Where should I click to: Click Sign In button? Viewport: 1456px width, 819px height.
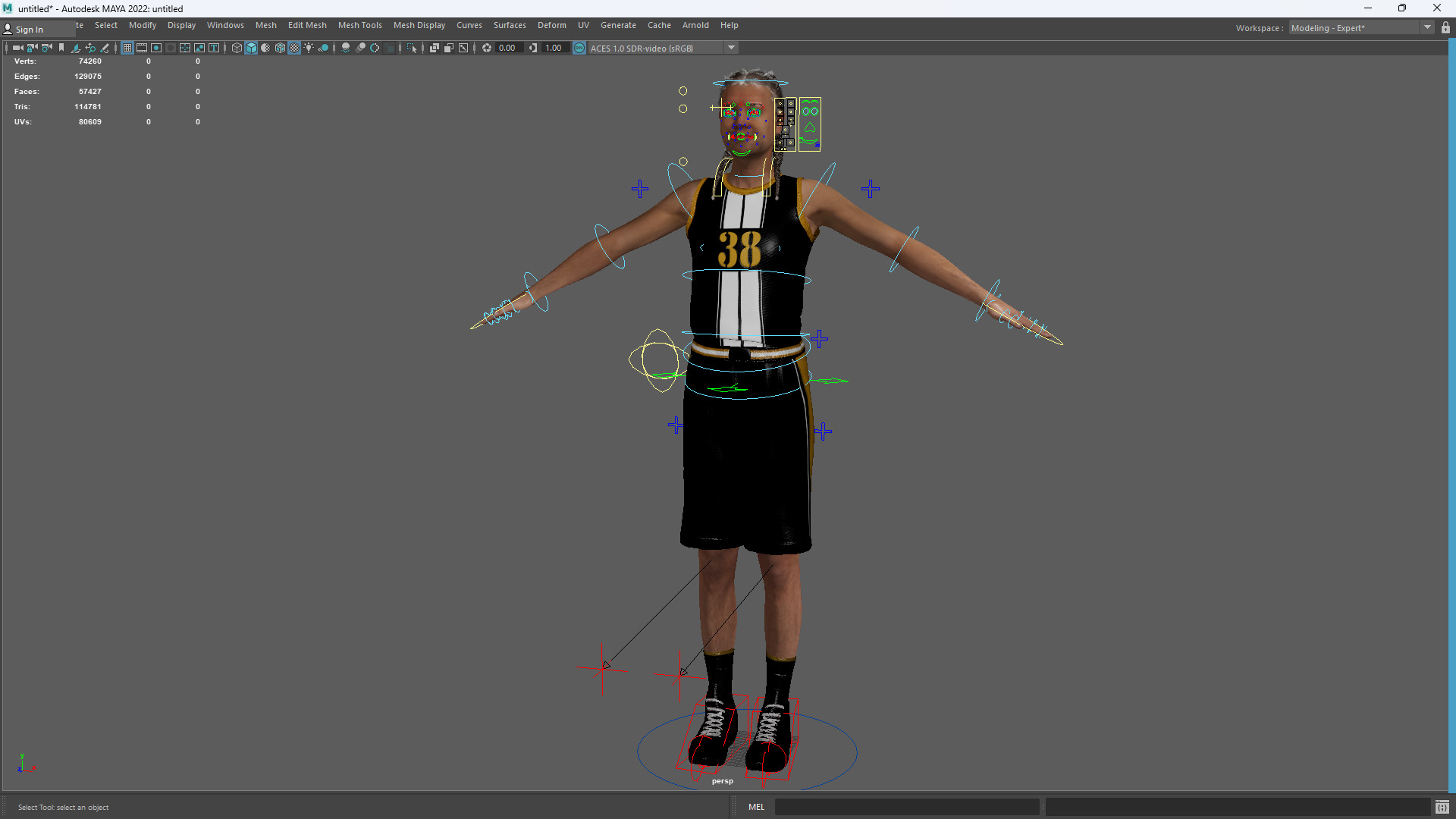point(29,30)
